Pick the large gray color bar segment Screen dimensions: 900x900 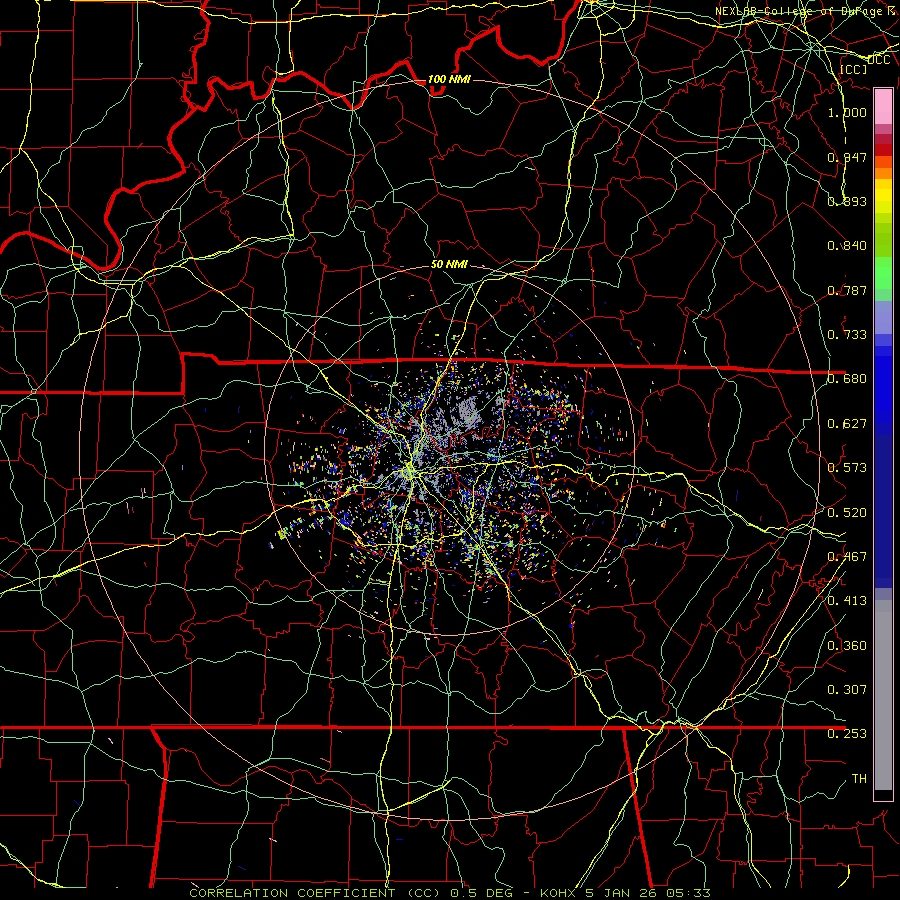pos(883,695)
